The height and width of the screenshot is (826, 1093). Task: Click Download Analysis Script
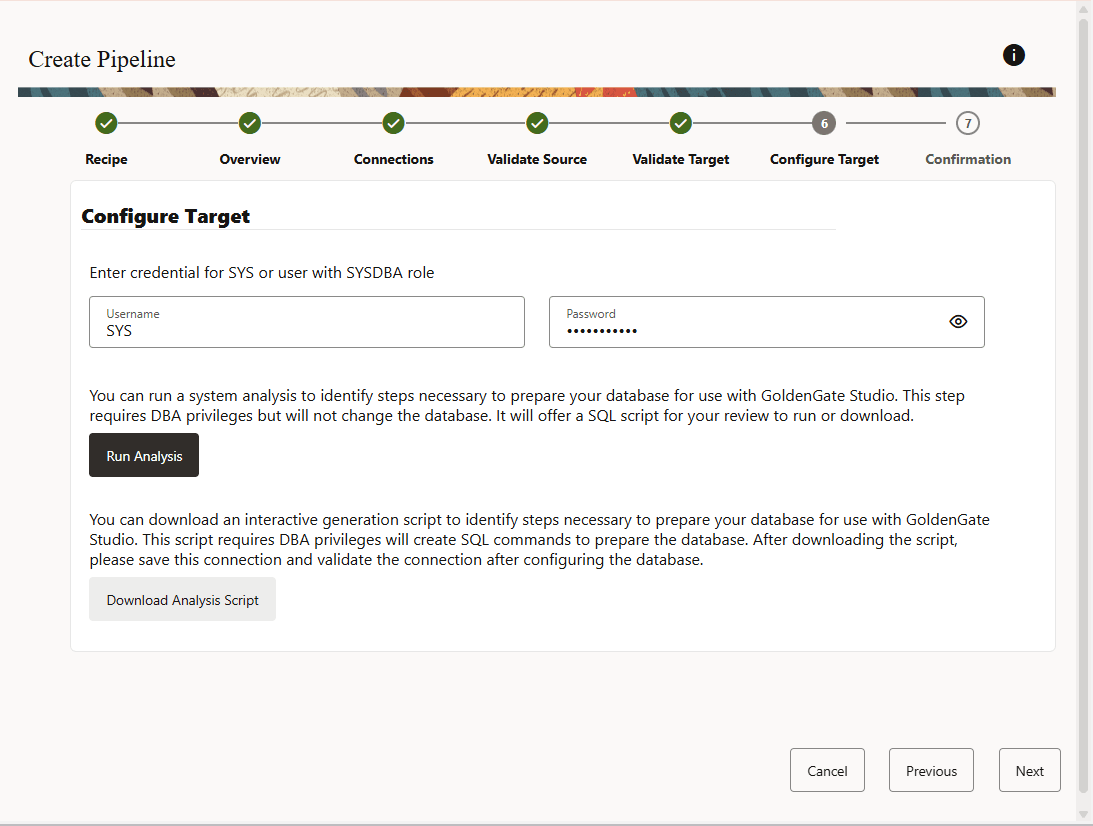182,599
